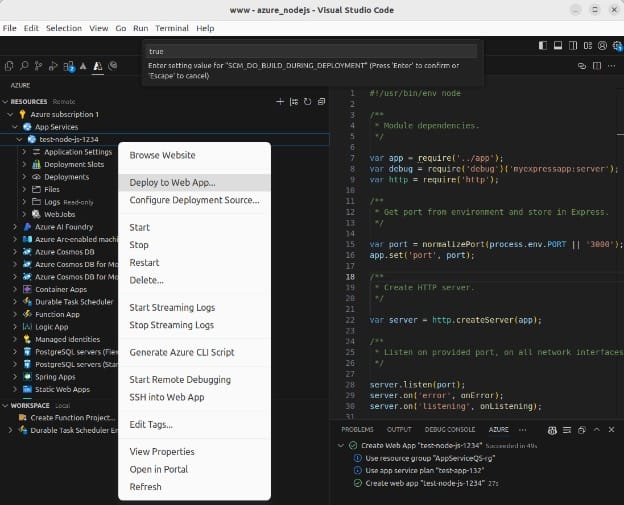The width and height of the screenshot is (624, 505).
Task: Collapse all in the Resources tree
Action: tap(322, 102)
